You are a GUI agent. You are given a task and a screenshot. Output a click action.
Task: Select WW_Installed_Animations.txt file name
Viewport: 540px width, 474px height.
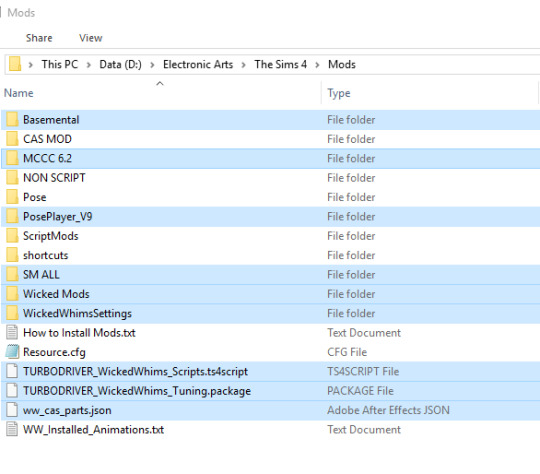point(93,430)
